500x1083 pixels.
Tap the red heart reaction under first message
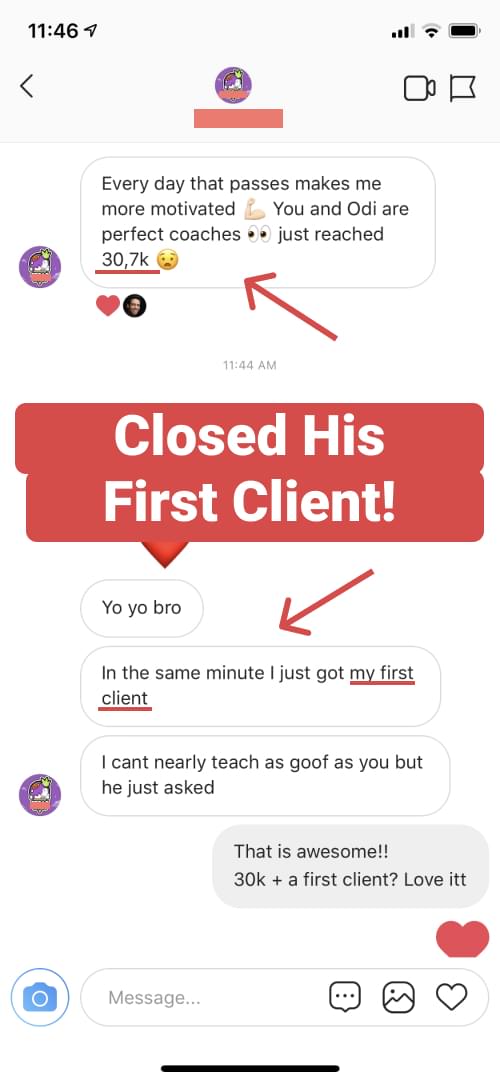107,305
